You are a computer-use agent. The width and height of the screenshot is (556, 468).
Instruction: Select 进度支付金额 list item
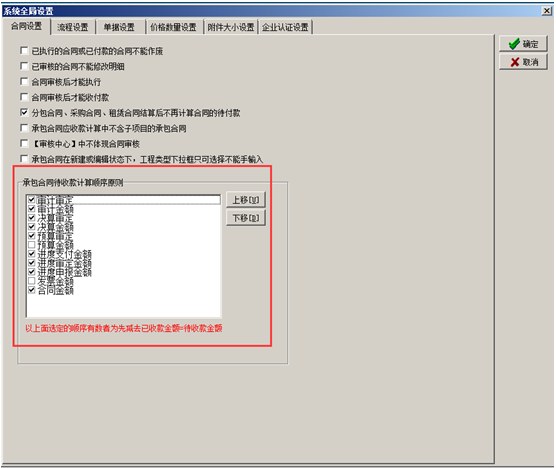[x=65, y=254]
